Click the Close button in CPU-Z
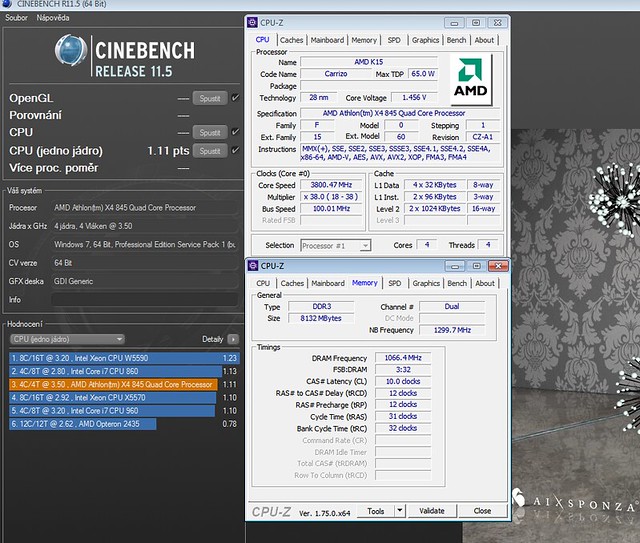Viewport: 640px width, 543px height. pos(482,511)
